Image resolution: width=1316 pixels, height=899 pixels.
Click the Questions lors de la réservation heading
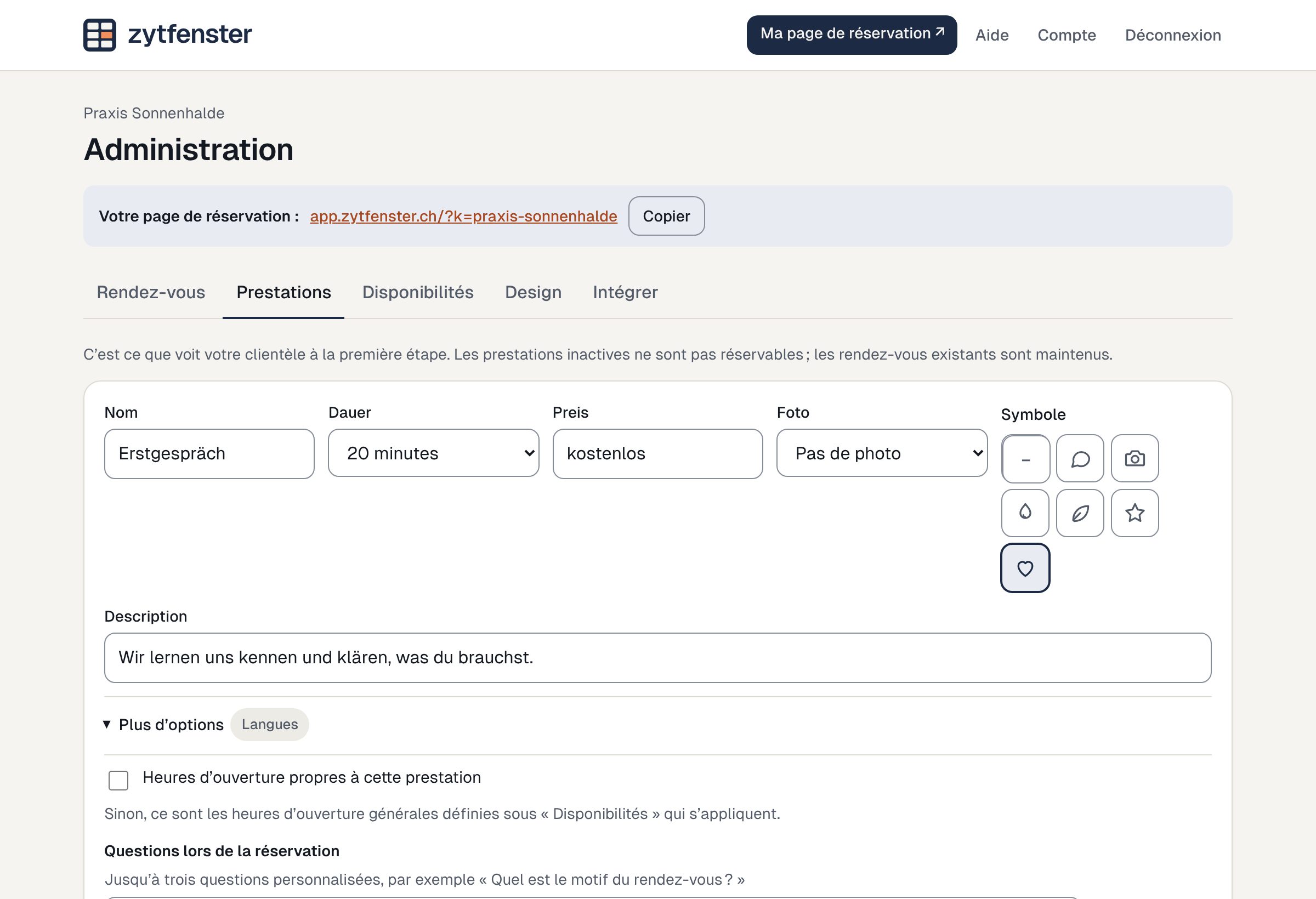pyautogui.click(x=222, y=851)
